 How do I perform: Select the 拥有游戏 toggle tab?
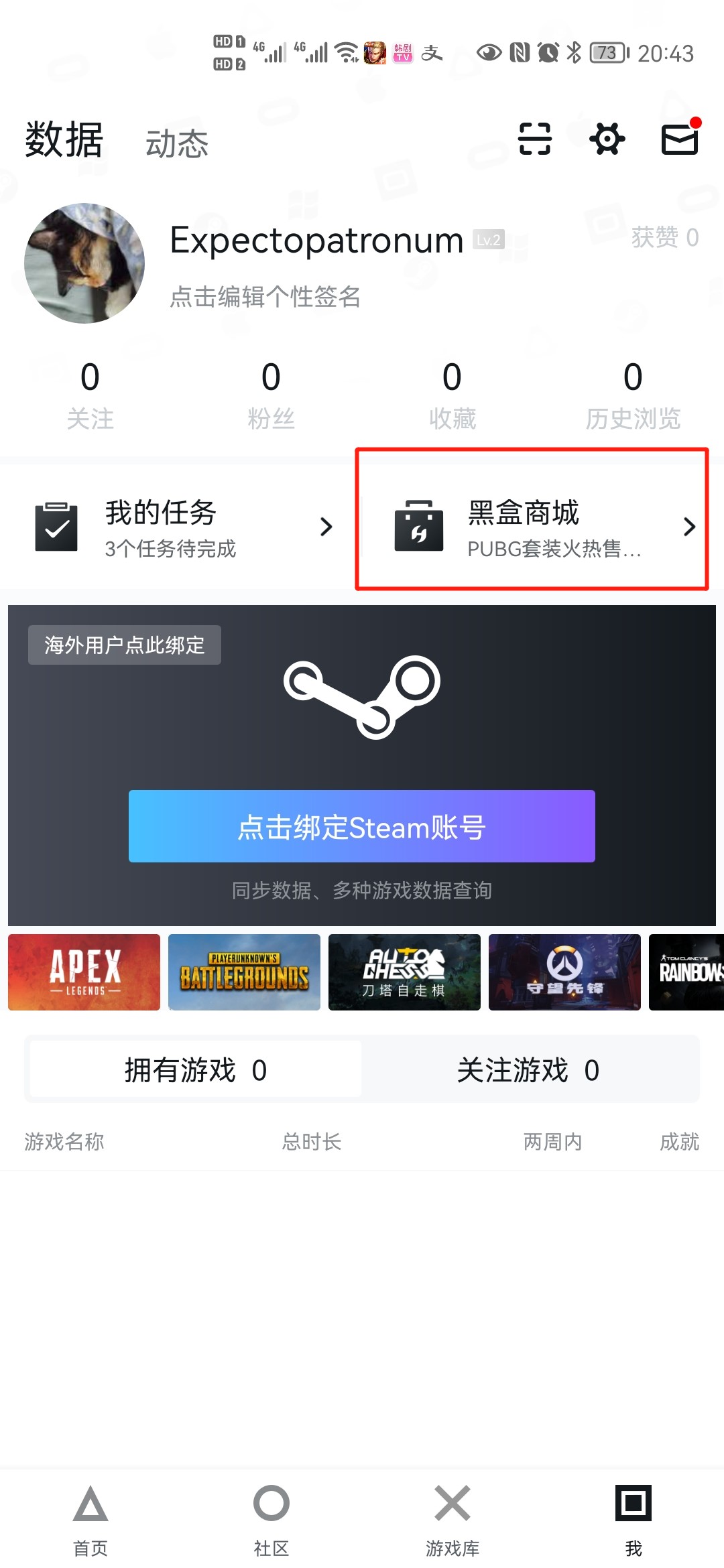[x=196, y=1070]
